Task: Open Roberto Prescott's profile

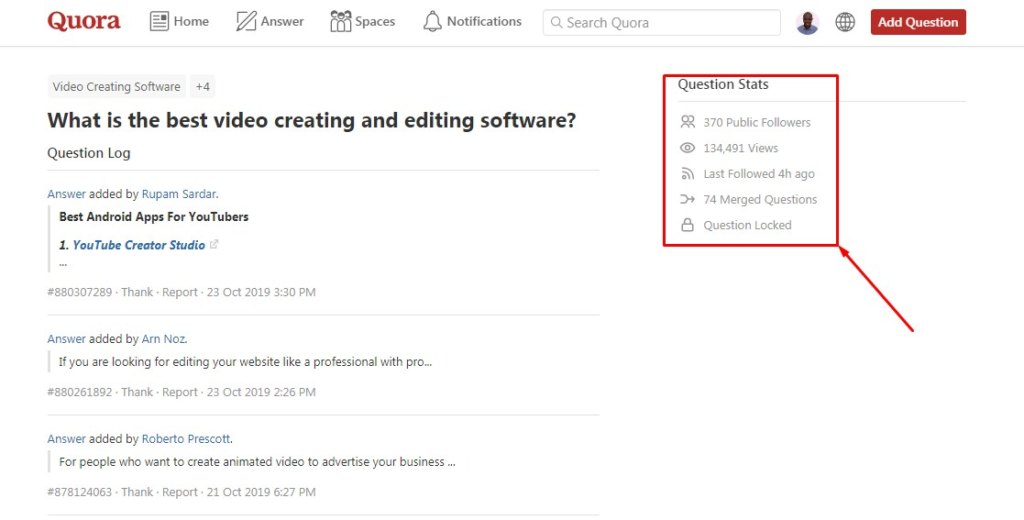Action: [186, 439]
